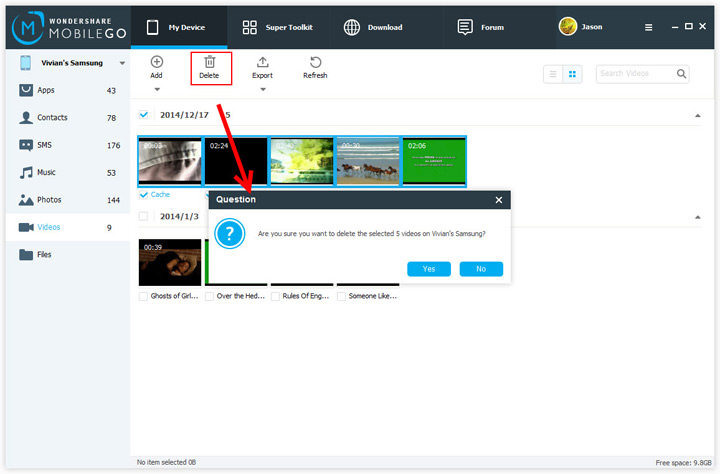This screenshot has height=474, width=720.
Task: Close the Question dialog
Action: 499,200
